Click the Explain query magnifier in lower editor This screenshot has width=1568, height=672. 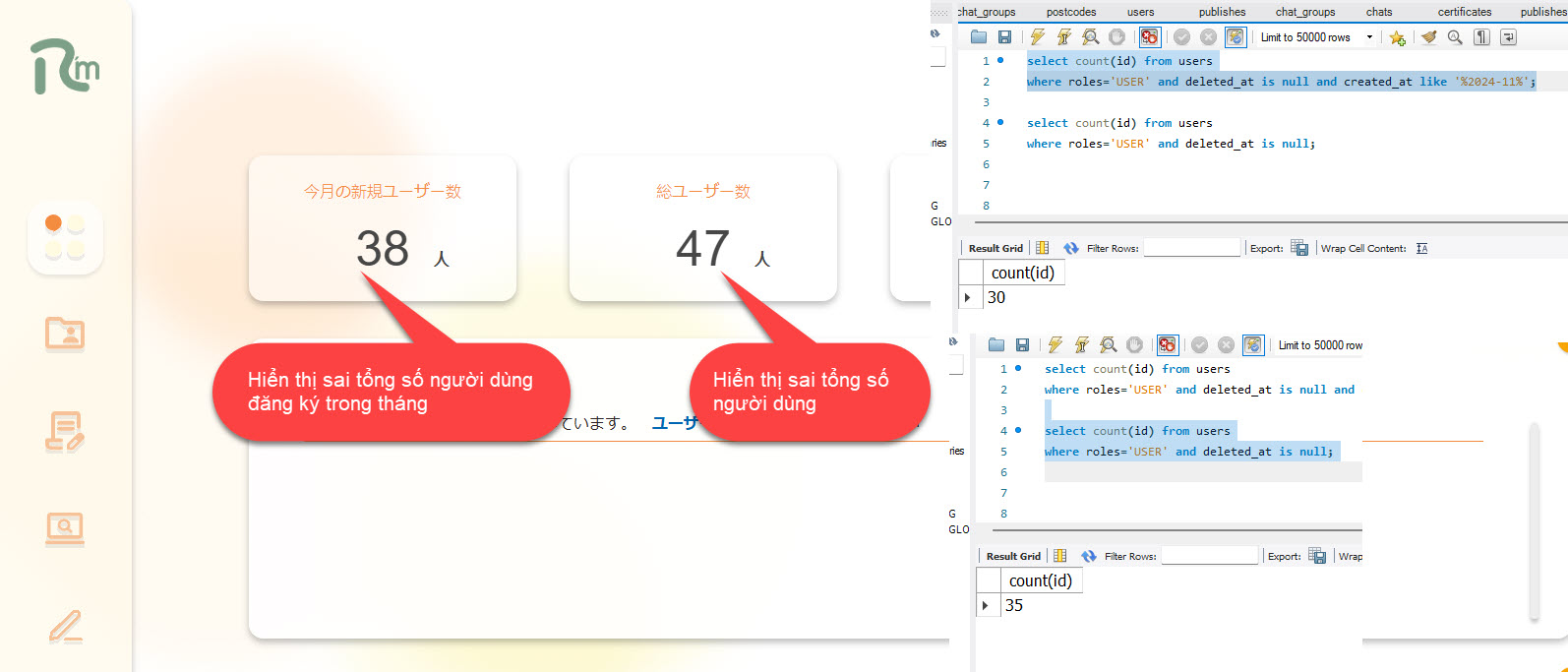tap(1109, 345)
